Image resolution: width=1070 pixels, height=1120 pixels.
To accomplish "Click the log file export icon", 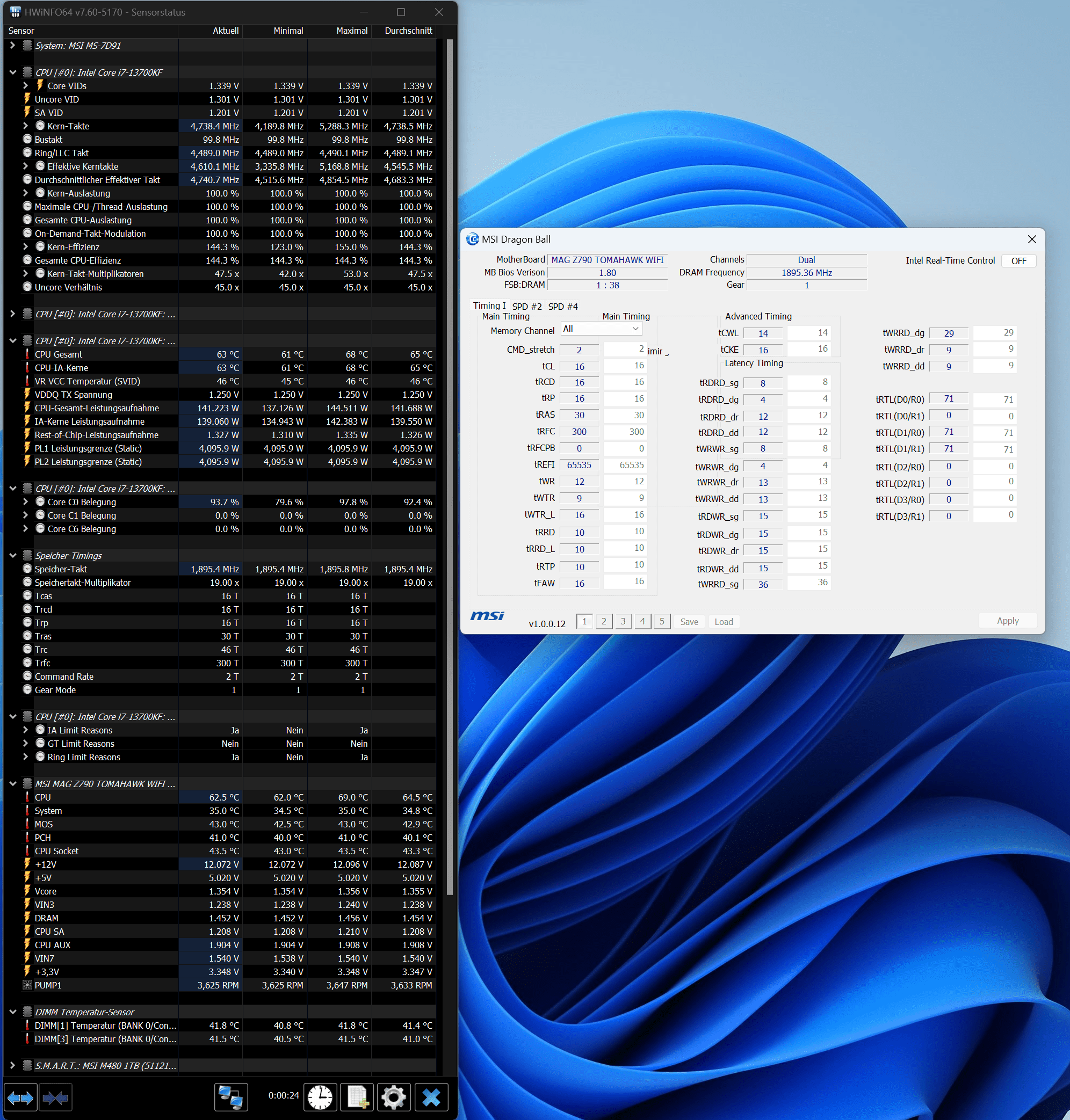I will pos(357,1097).
